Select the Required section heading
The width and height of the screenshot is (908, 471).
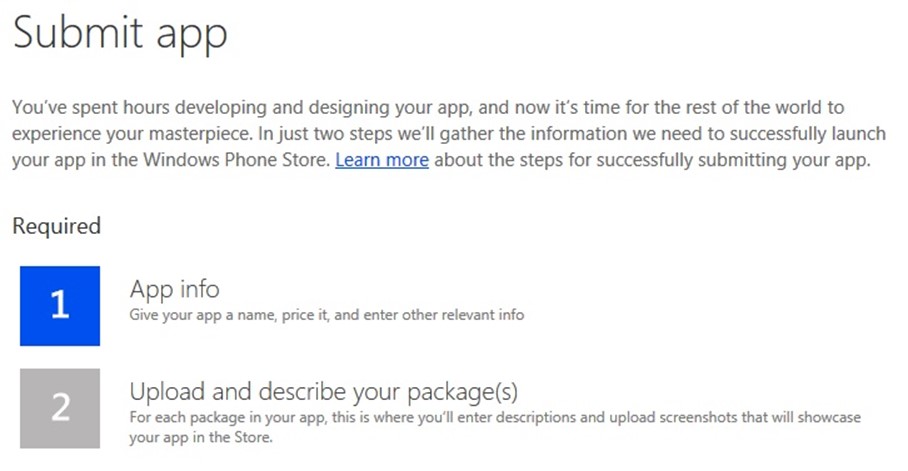pyautogui.click(x=57, y=226)
